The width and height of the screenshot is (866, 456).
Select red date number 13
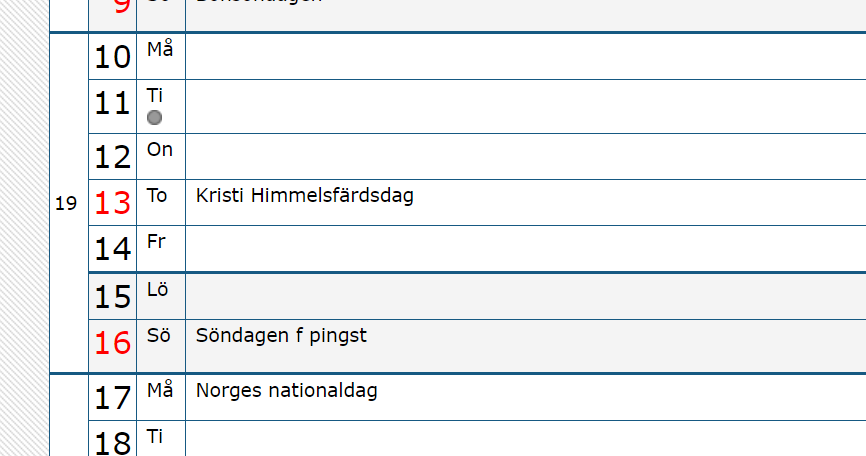(x=113, y=203)
